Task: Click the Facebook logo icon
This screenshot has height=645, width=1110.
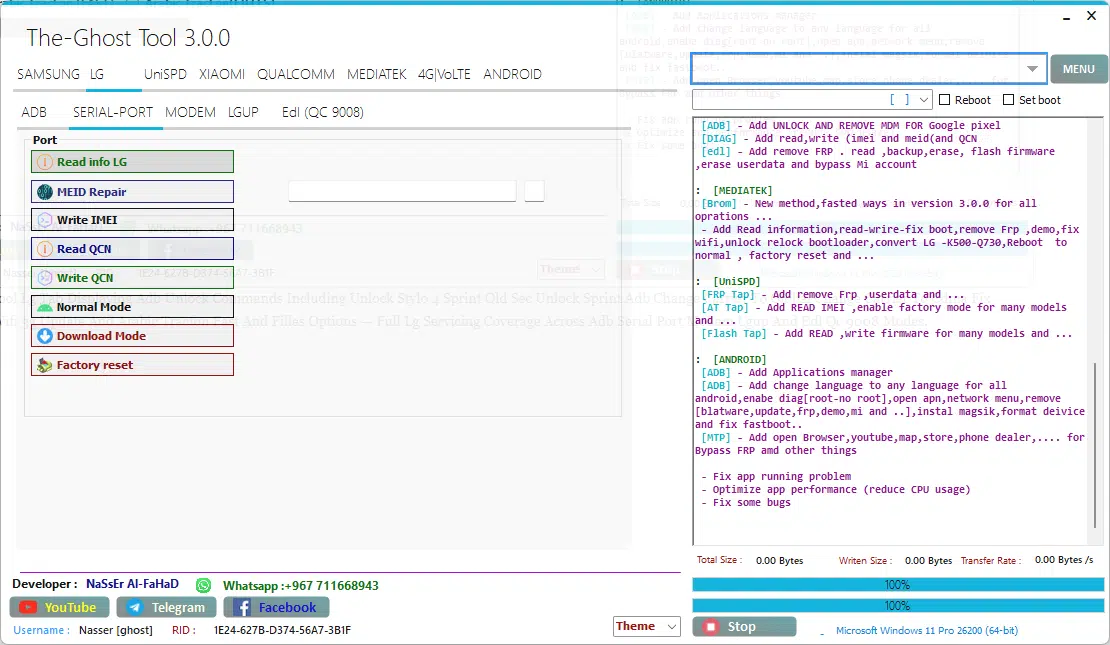Action: tap(242, 607)
